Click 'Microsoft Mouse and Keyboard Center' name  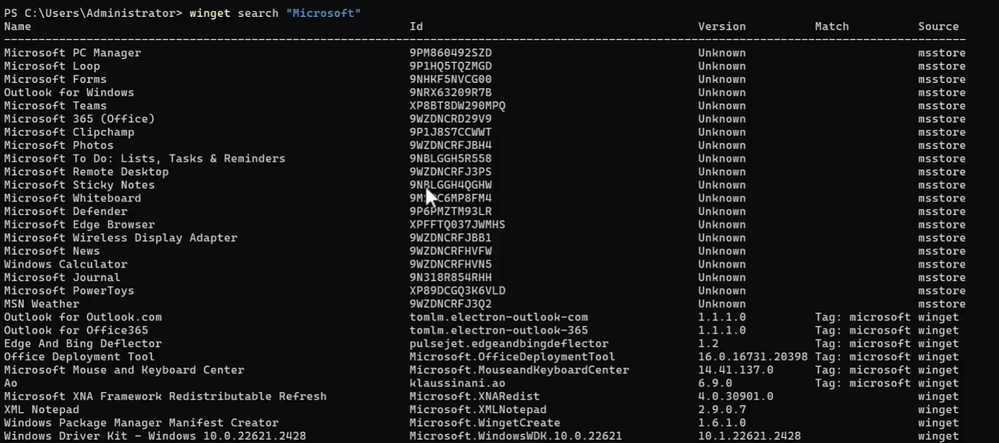(124, 370)
